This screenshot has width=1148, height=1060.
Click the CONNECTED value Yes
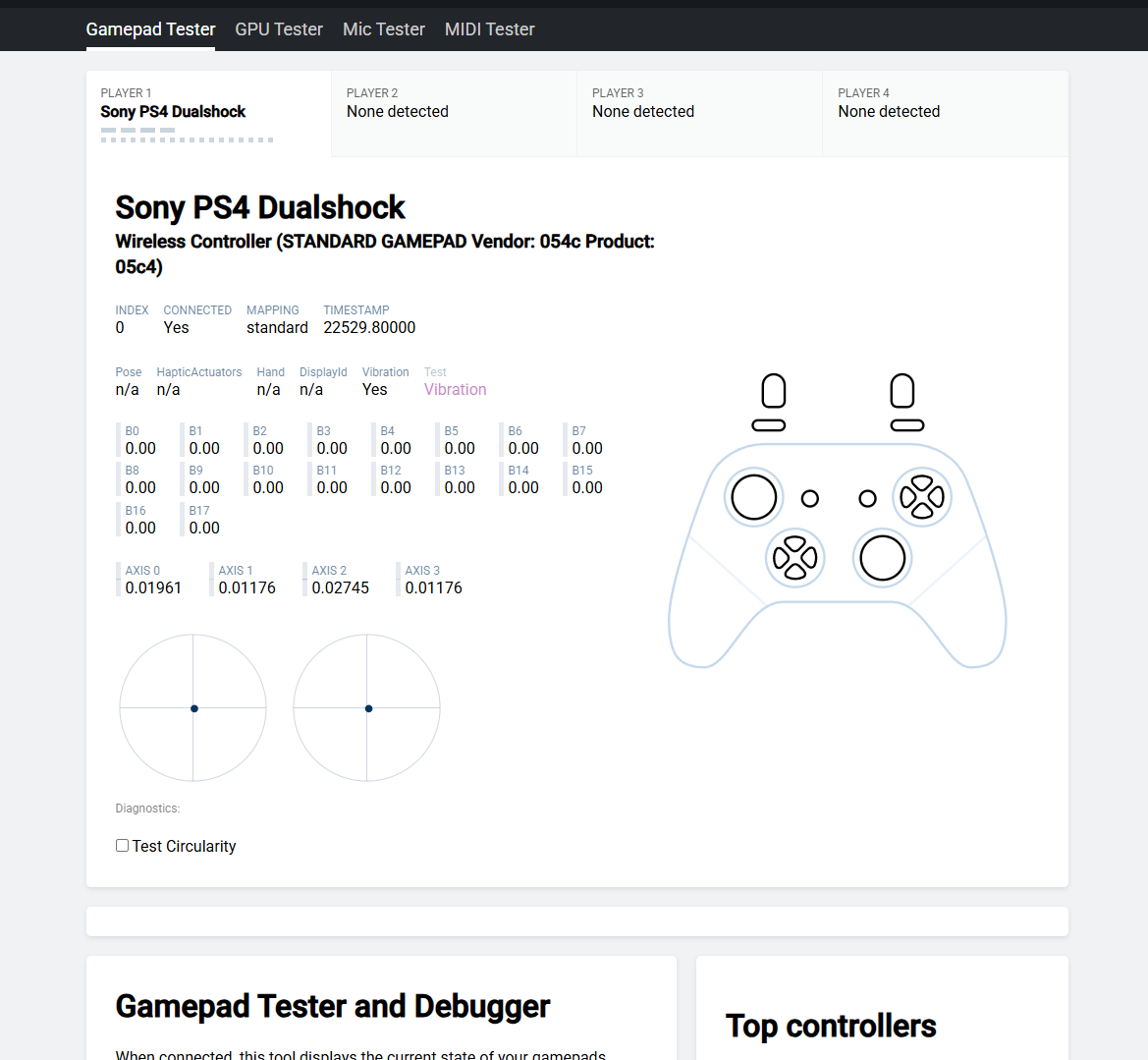(x=176, y=328)
